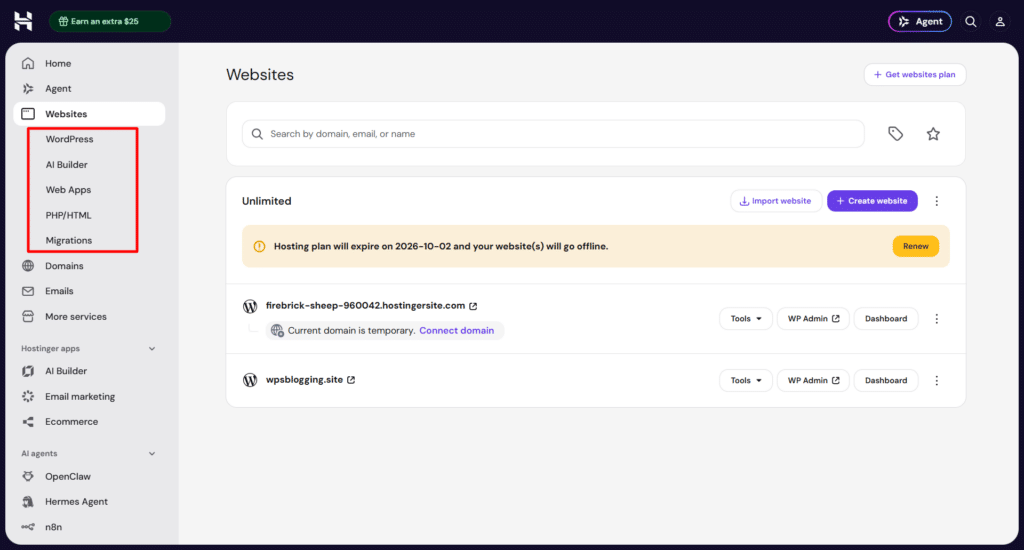Click firebrick-sheep-960042.hostingersite.com domain name
The height and width of the screenshot is (550, 1024).
click(x=366, y=306)
